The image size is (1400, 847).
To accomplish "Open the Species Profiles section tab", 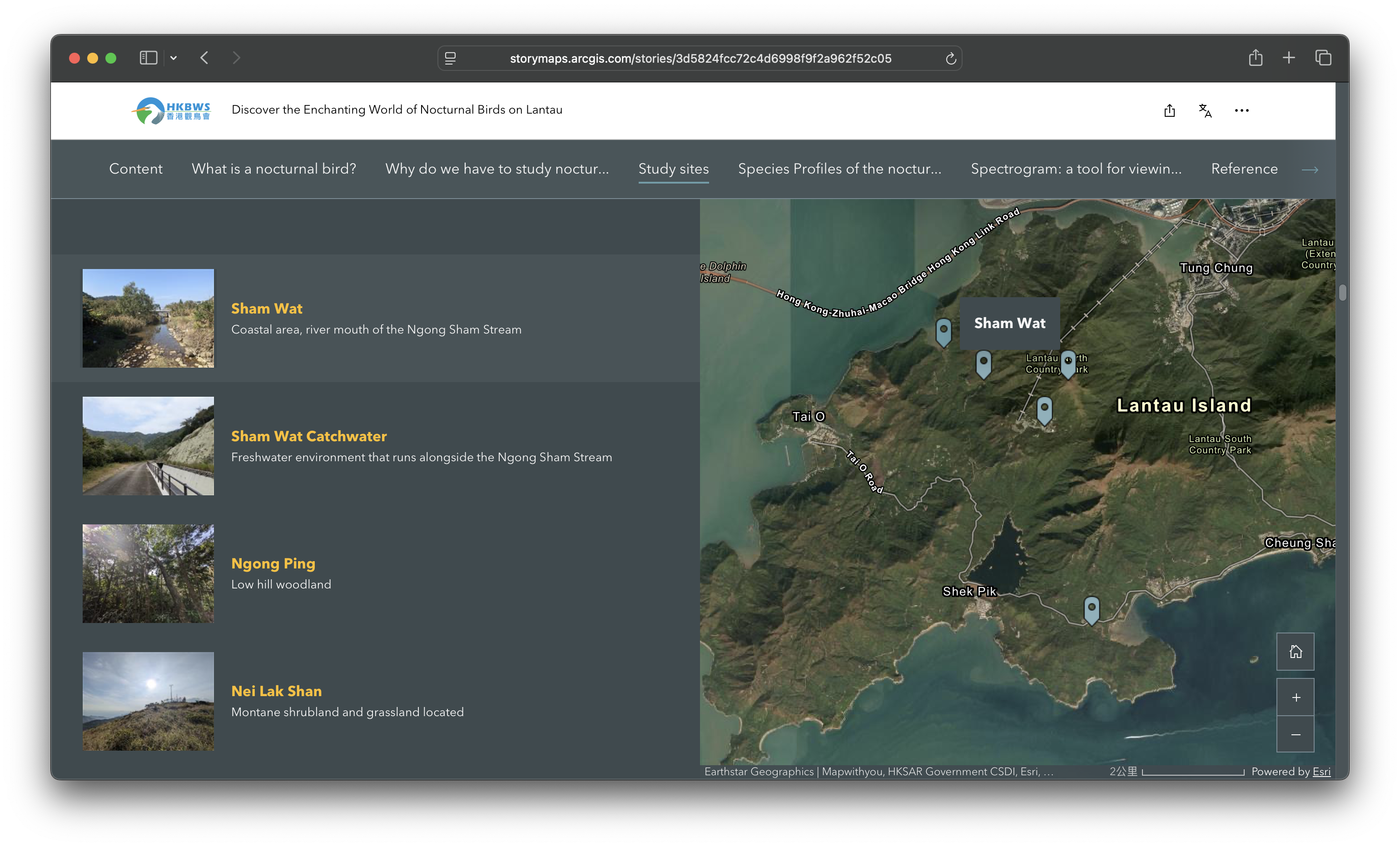I will click(839, 169).
